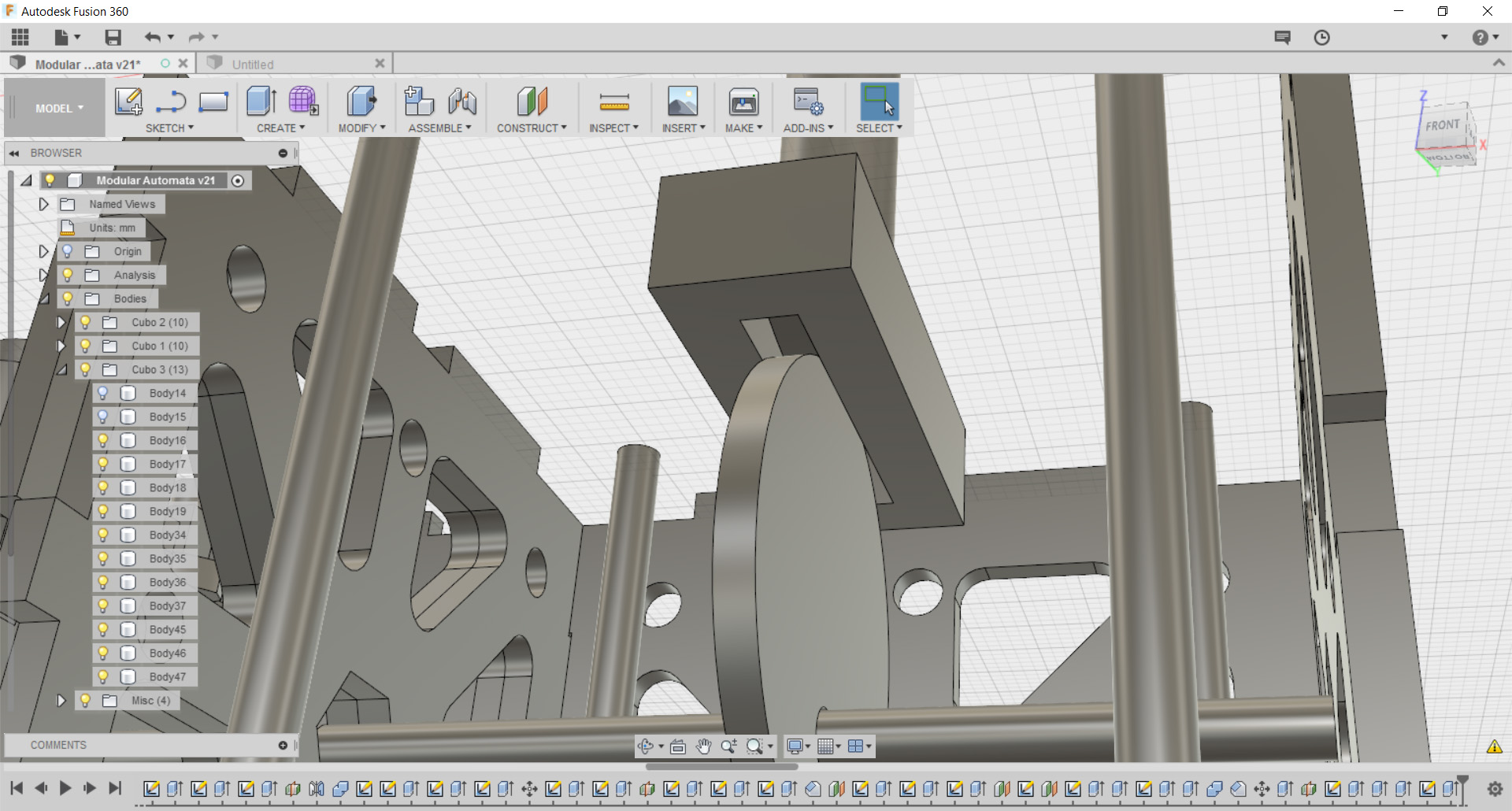Click the Create Sketch icon
Viewport: 1512px width, 811px height.
click(128, 102)
